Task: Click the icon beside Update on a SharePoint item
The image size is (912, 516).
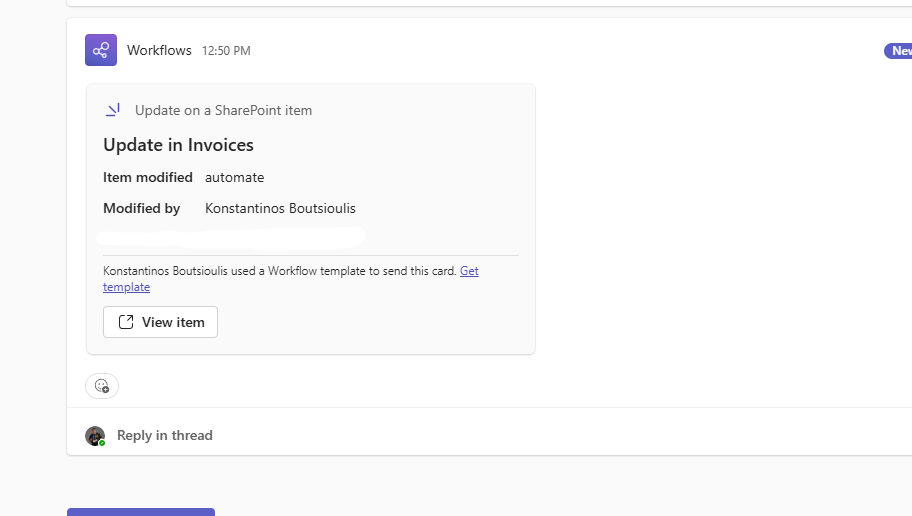Action: click(x=113, y=110)
